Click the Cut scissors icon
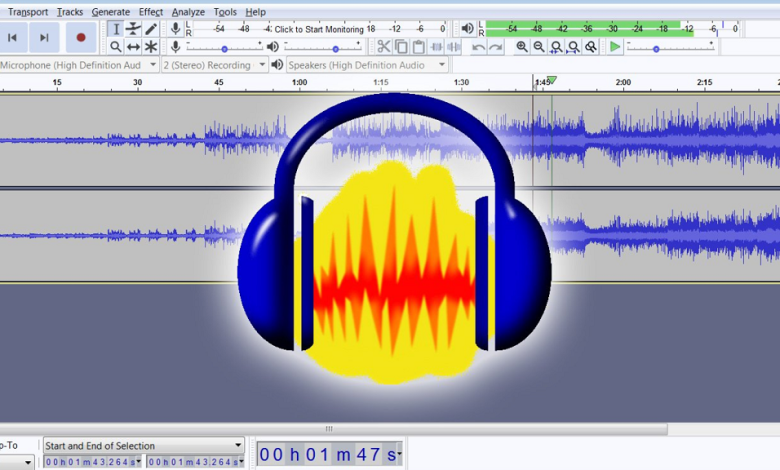This screenshot has height=470, width=780. click(x=383, y=47)
